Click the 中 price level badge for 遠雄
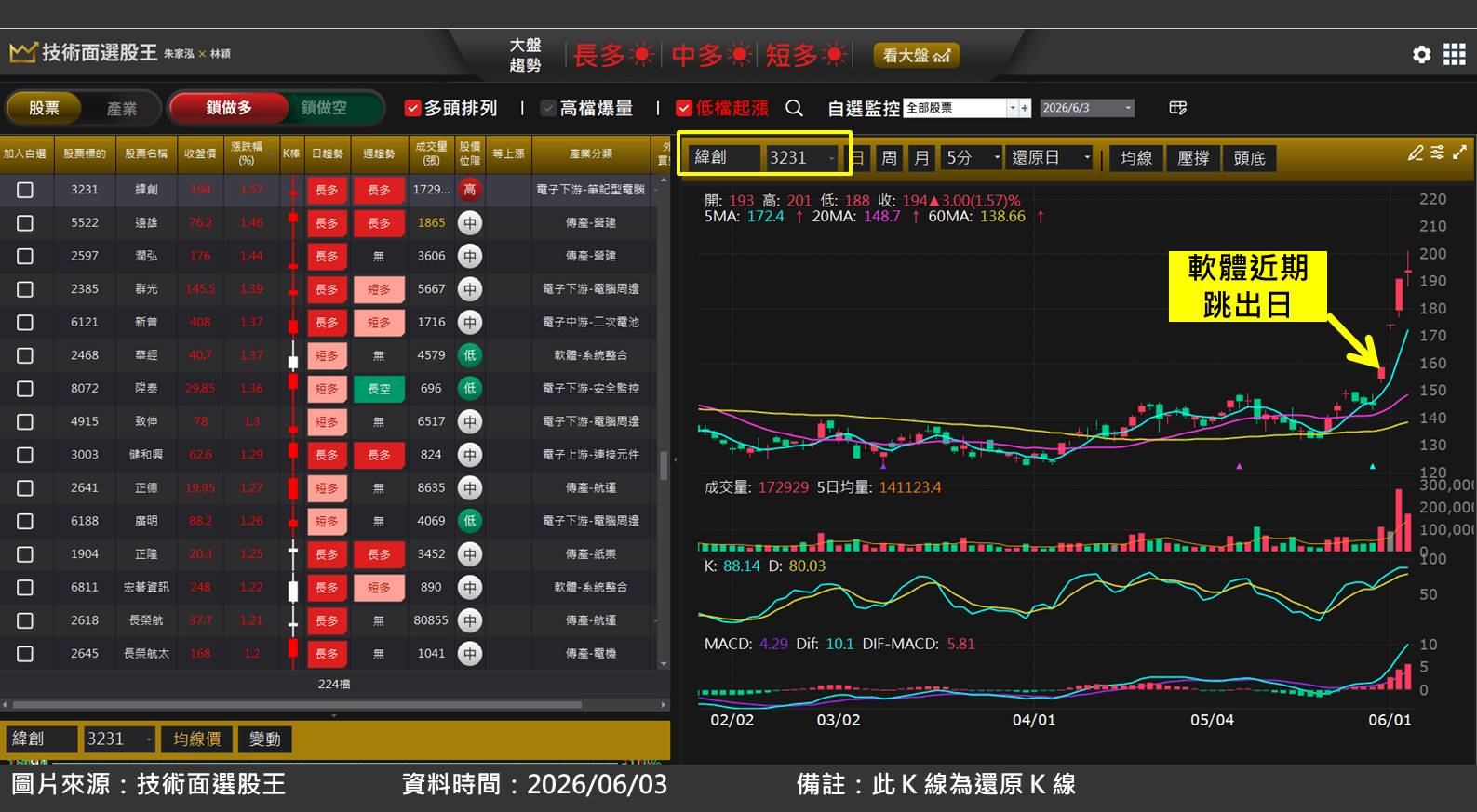1477x812 pixels. [x=470, y=223]
